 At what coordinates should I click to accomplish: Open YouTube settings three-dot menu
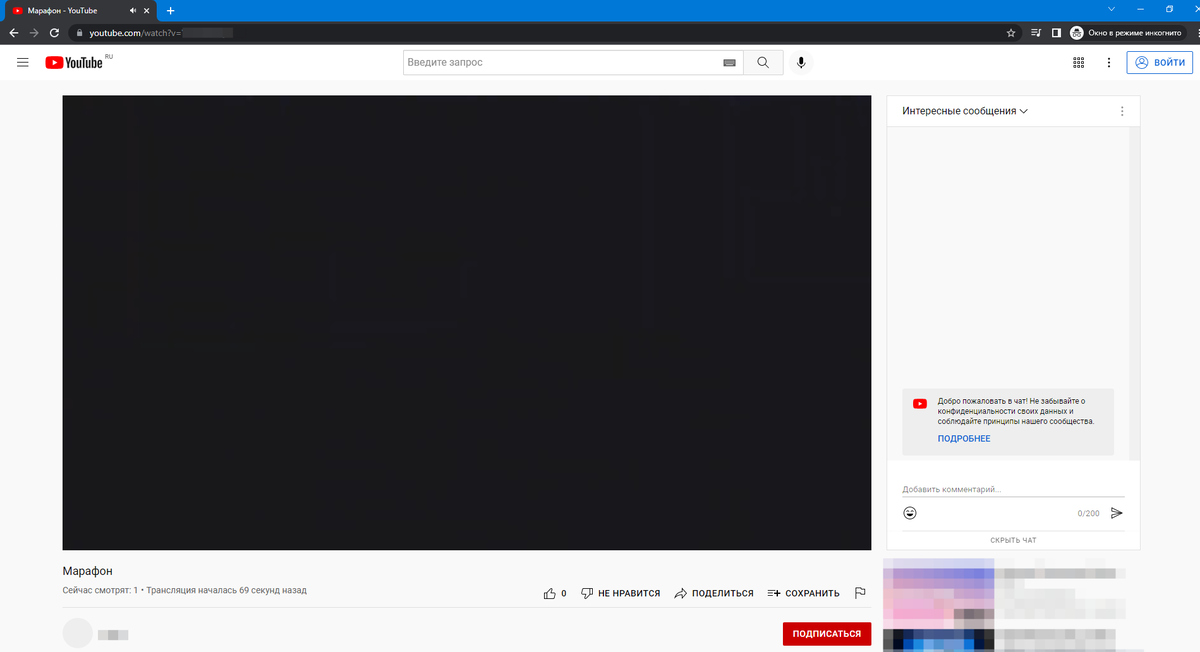click(x=1108, y=62)
